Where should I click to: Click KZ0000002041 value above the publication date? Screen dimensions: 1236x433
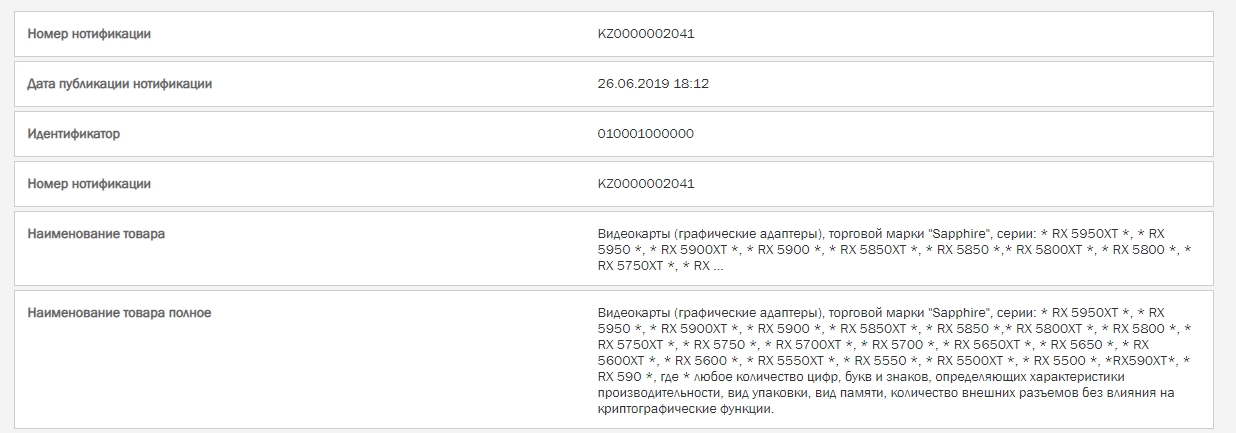[646, 34]
